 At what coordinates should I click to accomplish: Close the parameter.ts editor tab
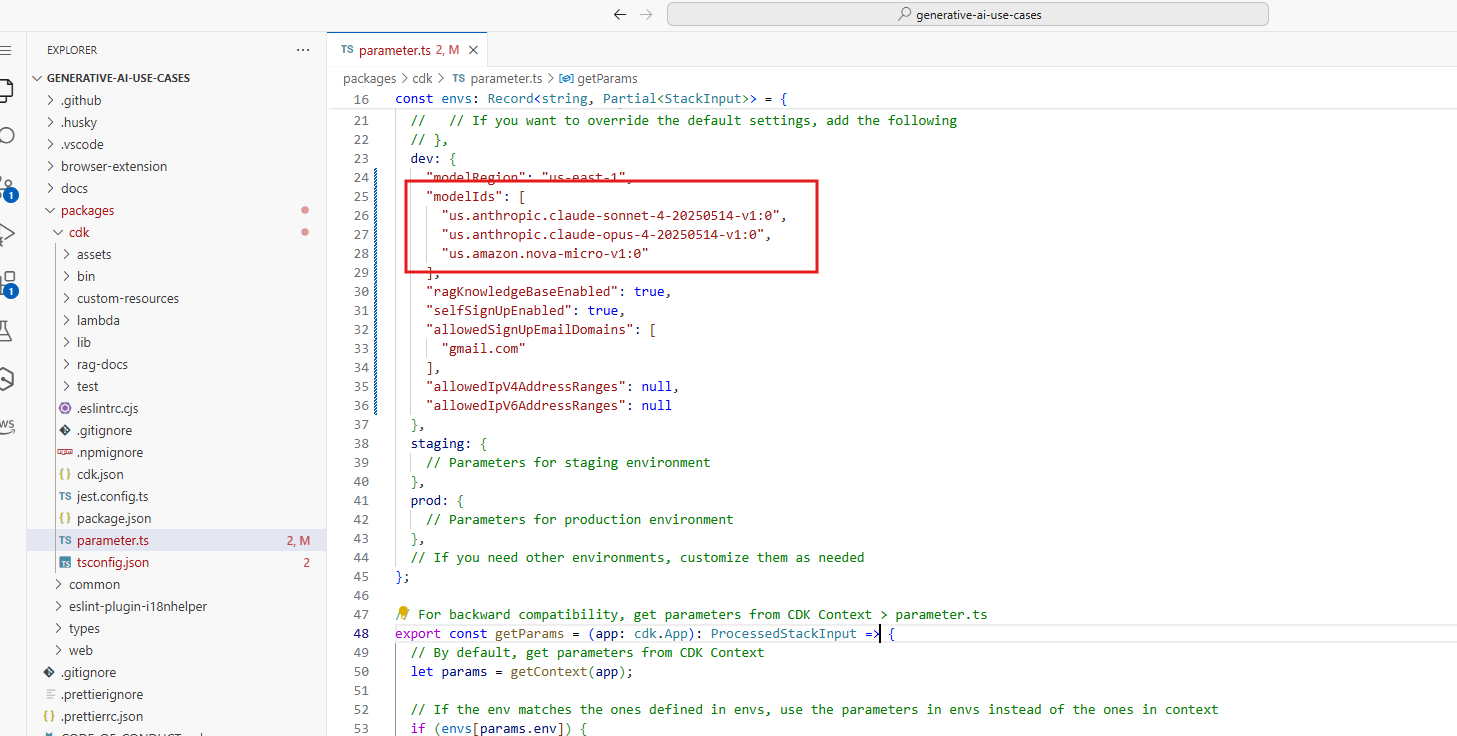(474, 50)
